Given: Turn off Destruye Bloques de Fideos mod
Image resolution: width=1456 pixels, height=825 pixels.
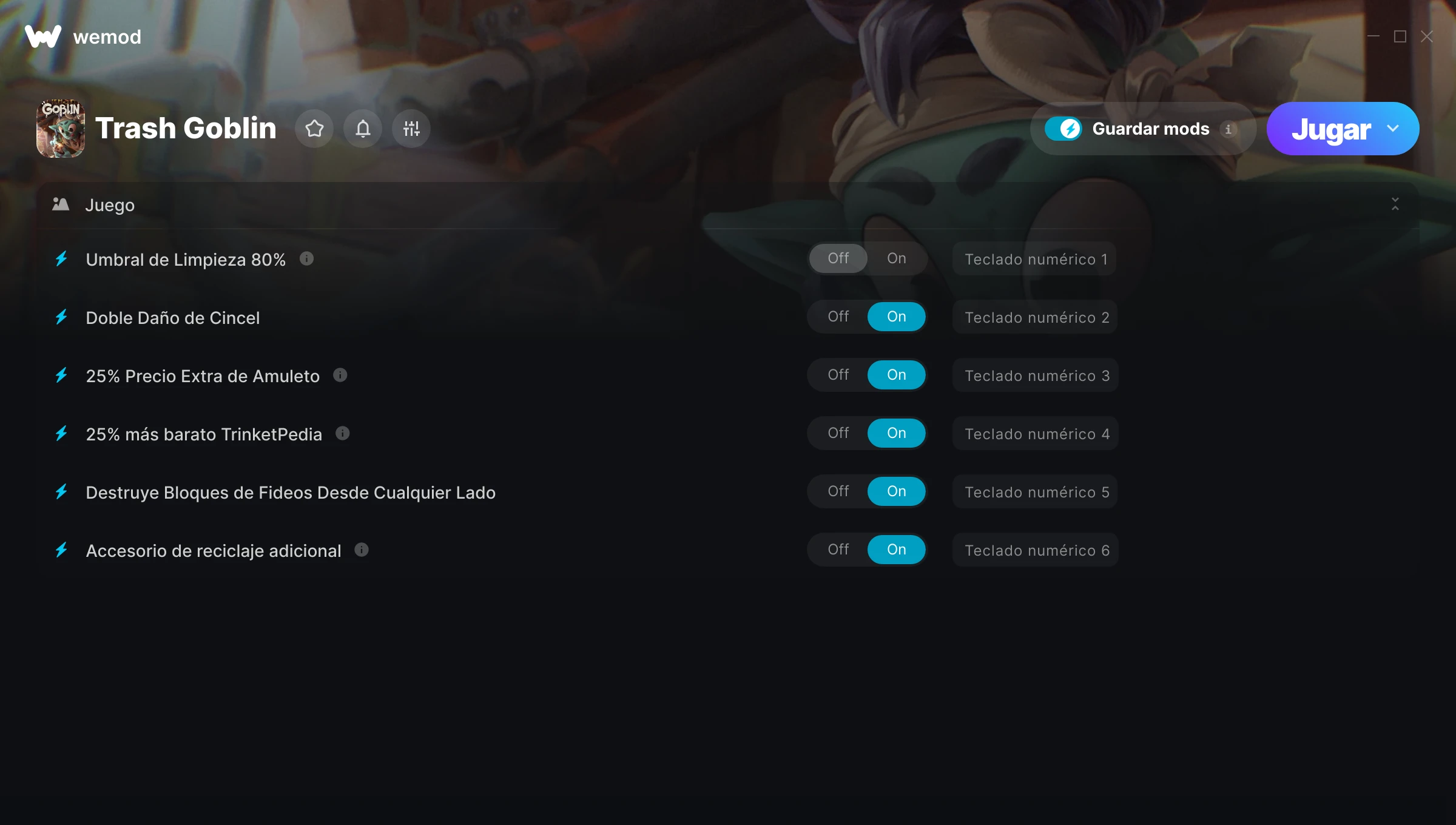Looking at the screenshot, I should (838, 491).
